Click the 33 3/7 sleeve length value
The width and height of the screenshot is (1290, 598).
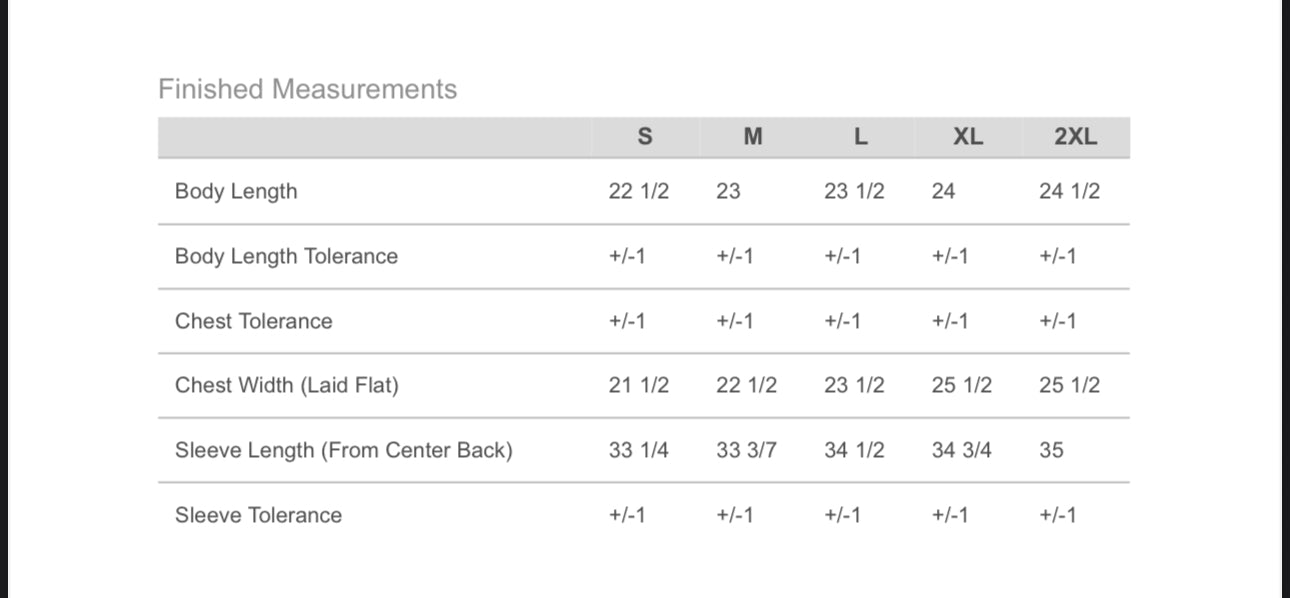(x=746, y=450)
